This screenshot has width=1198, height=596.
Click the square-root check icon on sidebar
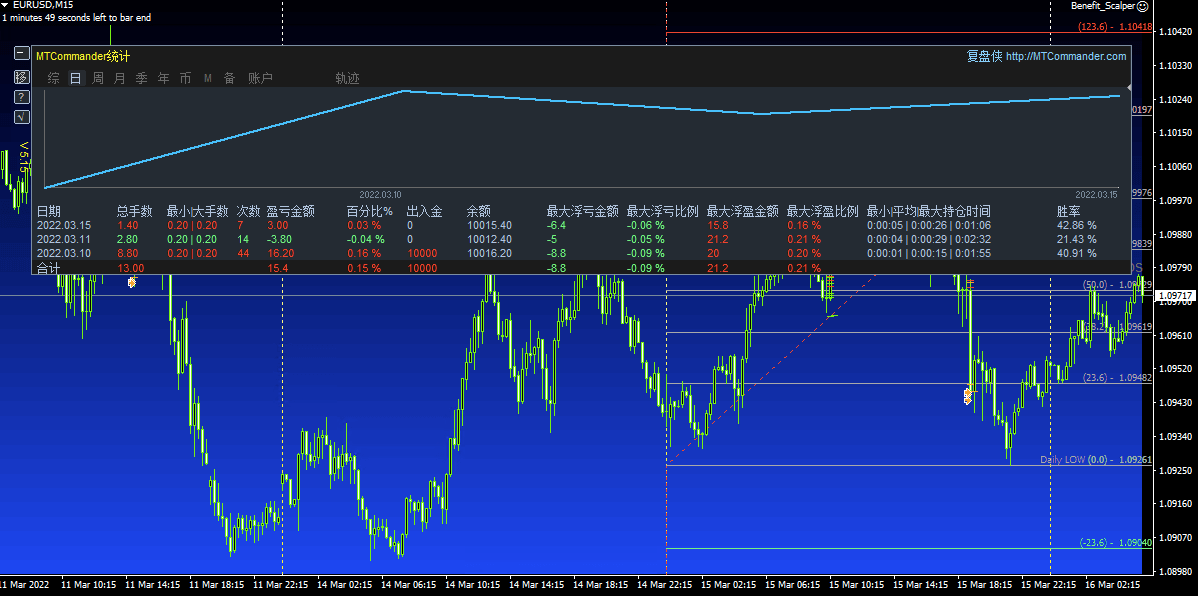click(21, 116)
